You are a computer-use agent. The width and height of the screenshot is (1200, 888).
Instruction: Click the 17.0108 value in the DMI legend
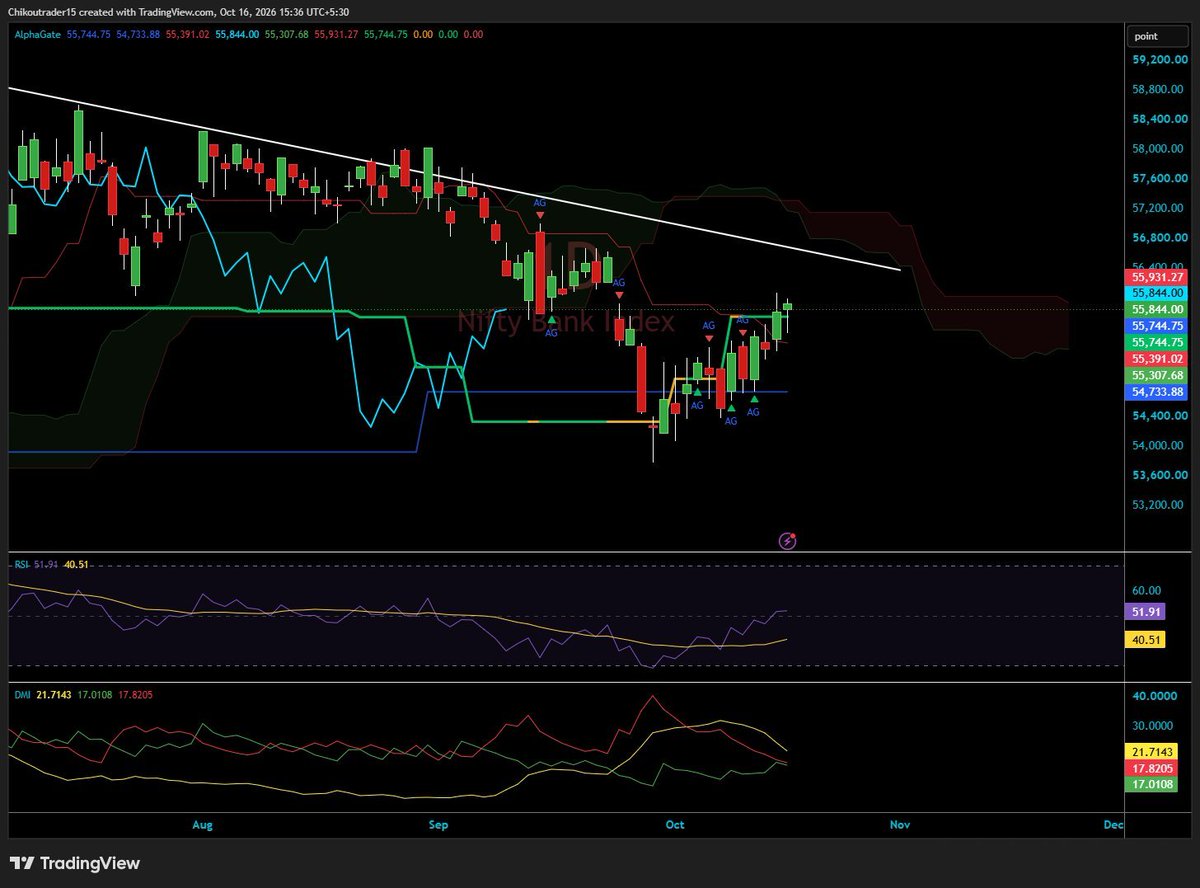(x=96, y=694)
